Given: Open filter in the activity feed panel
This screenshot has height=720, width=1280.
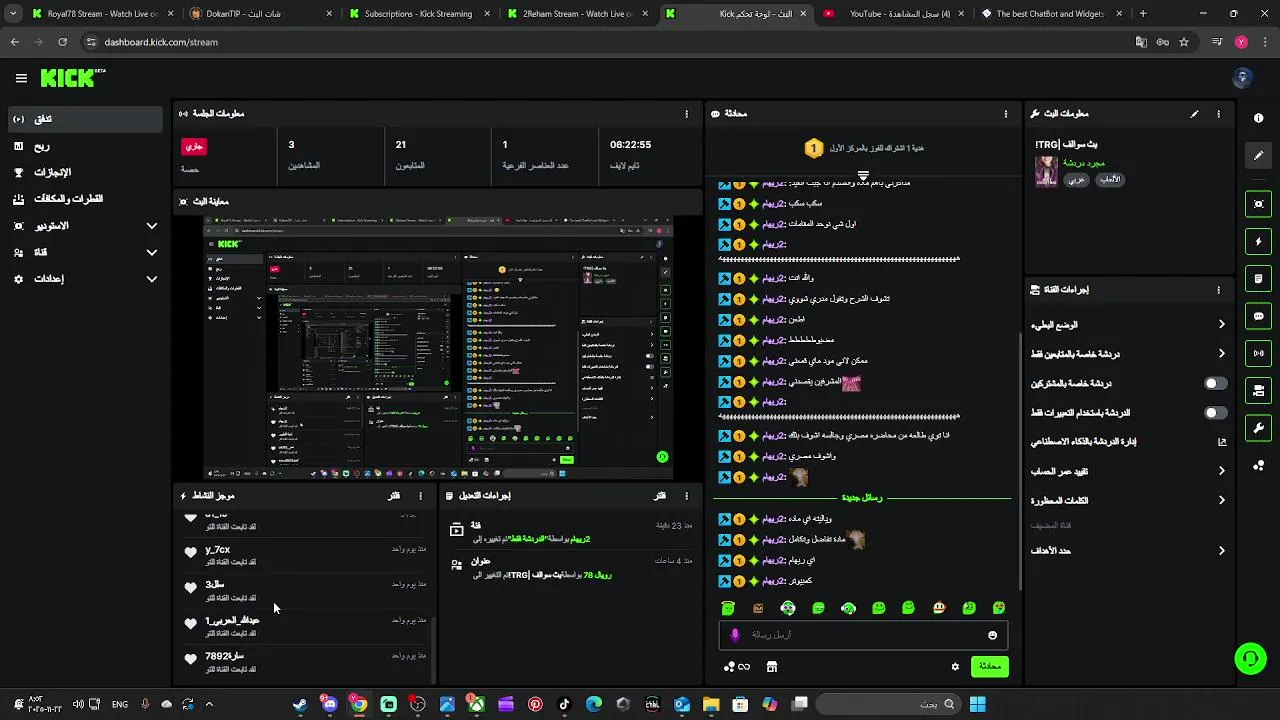Looking at the screenshot, I should (394, 496).
